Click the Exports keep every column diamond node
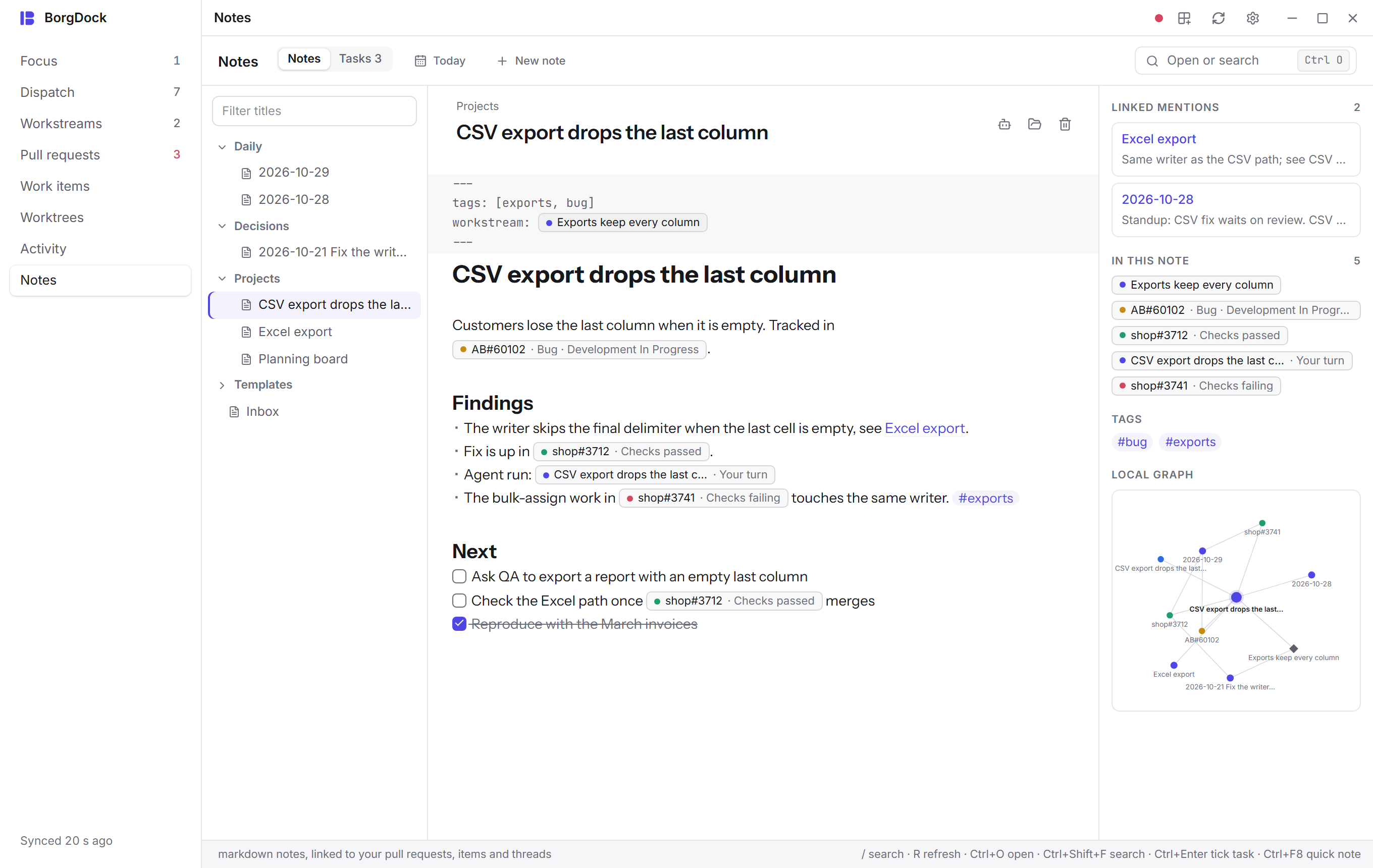Screen dimensions: 1373x868 [1293, 648]
